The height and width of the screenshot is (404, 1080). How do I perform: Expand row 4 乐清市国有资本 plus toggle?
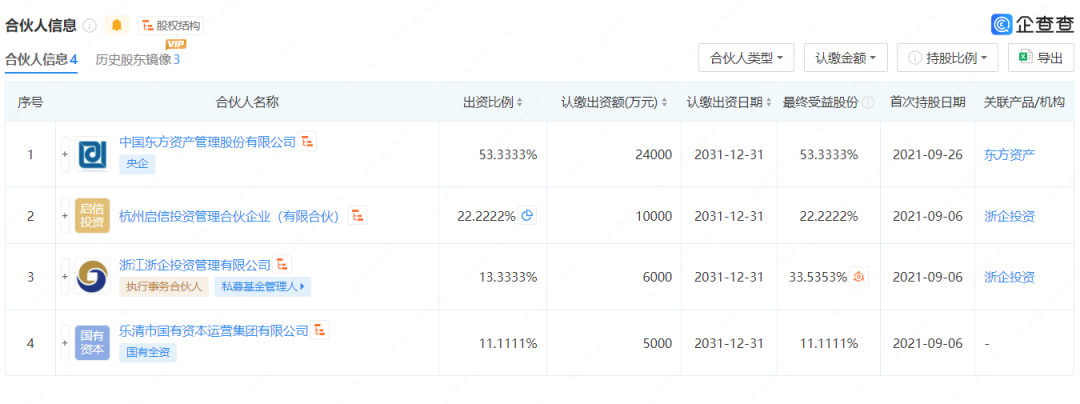[65, 343]
